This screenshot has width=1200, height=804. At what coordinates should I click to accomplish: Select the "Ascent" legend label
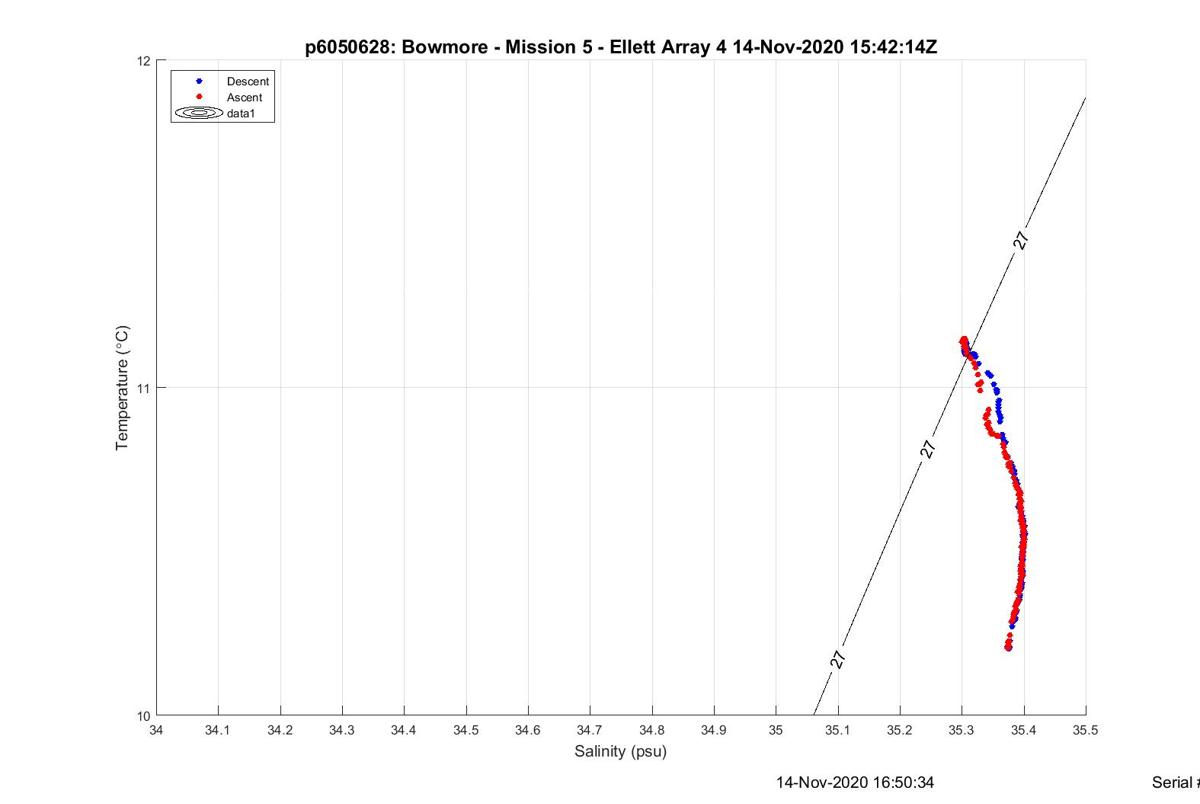click(245, 97)
